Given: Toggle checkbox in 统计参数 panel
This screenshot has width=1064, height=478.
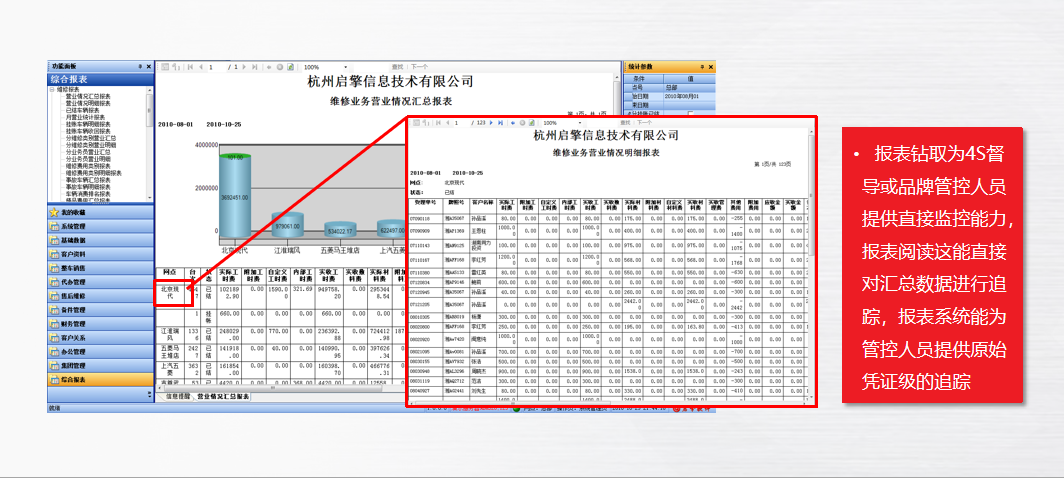Looking at the screenshot, I should click(688, 112).
